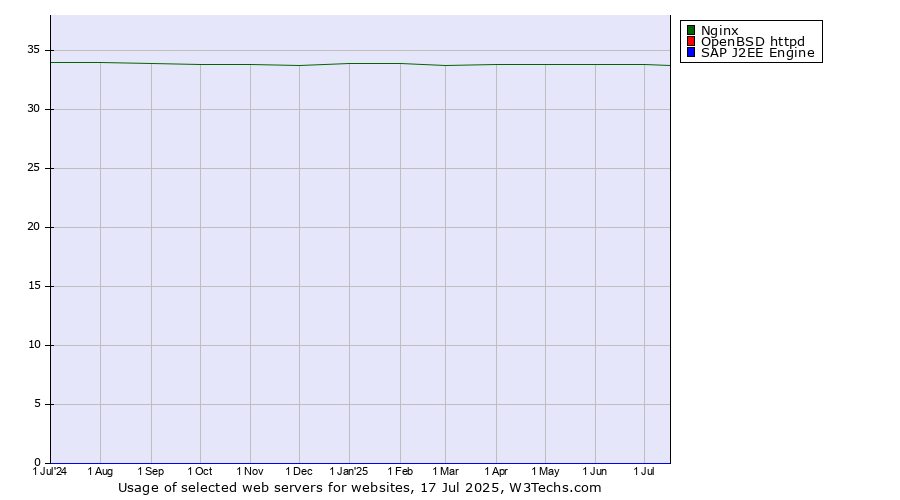Click the 0 y-axis value
This screenshot has width=900, height=500.
(37, 462)
